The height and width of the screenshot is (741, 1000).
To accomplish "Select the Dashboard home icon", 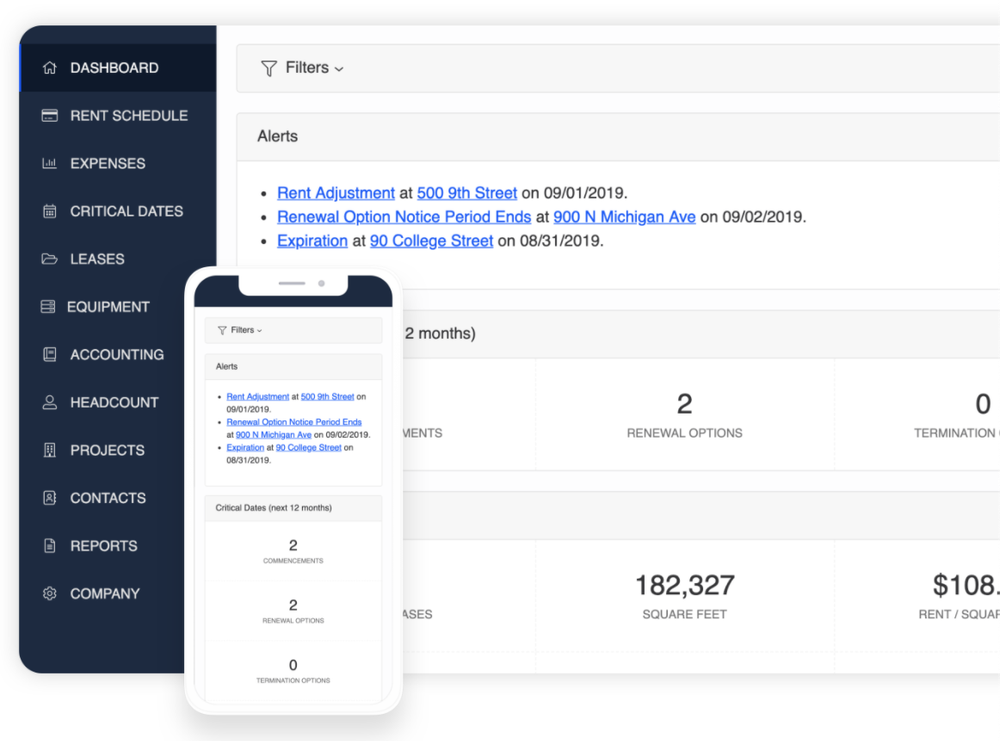I will pos(49,67).
